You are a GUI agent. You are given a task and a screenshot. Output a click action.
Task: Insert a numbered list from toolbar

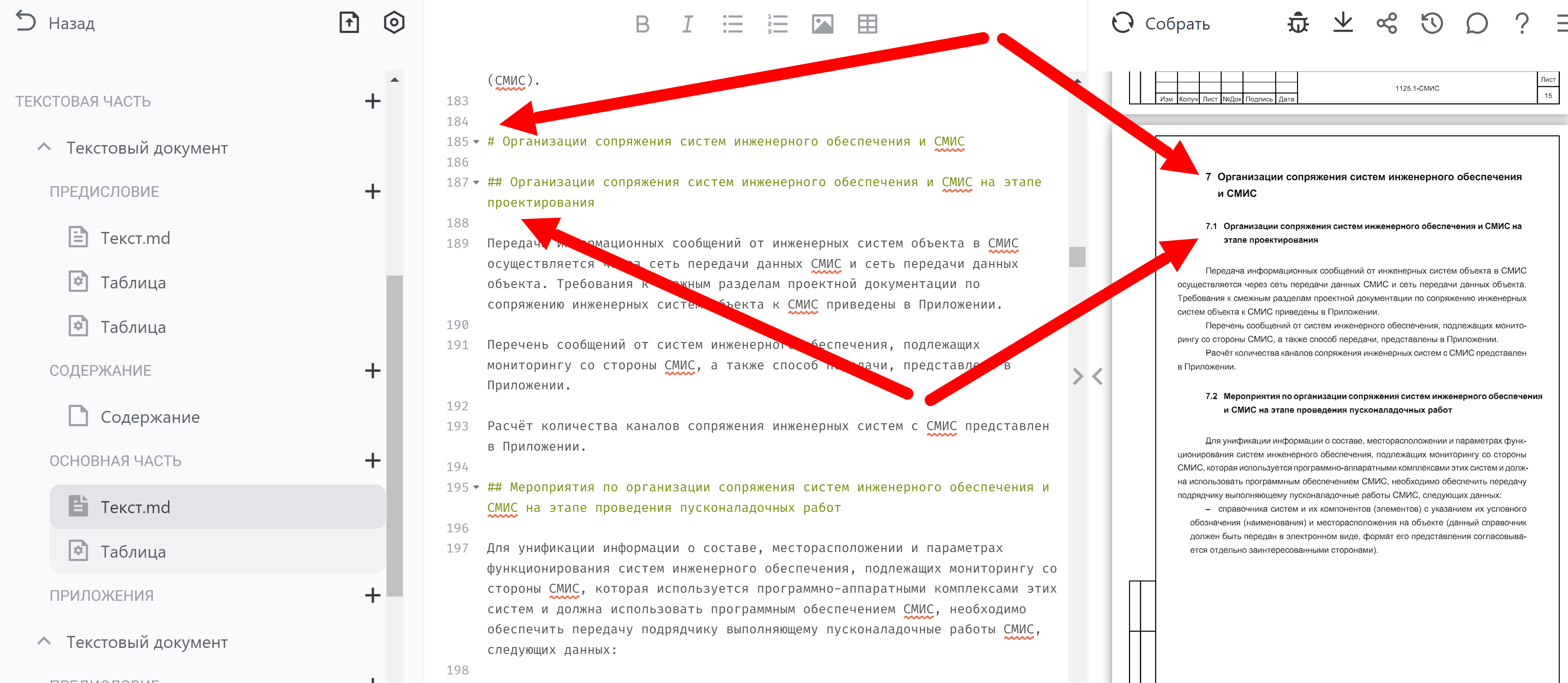(x=777, y=24)
